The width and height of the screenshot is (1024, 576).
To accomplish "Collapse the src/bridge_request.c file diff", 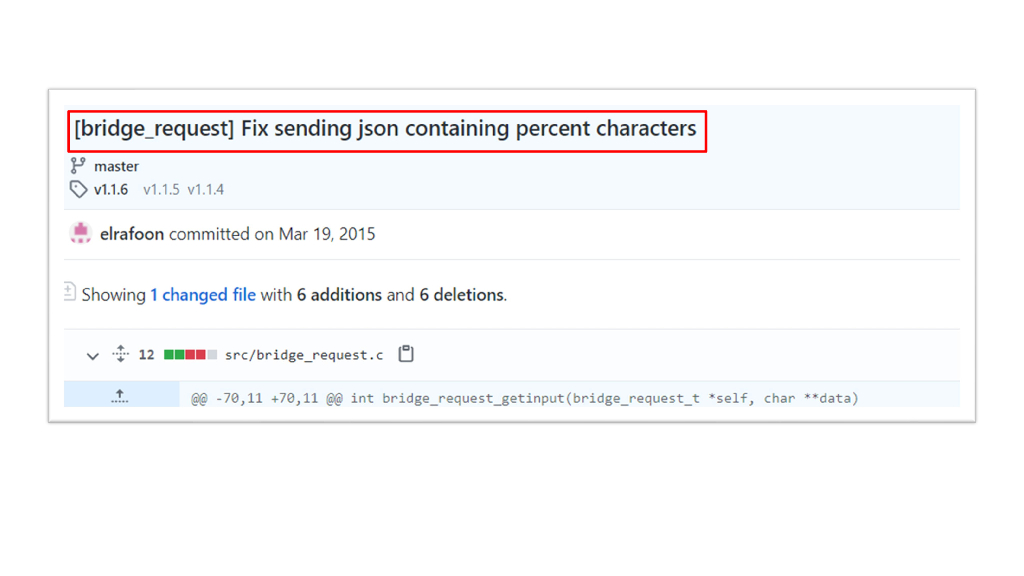I will [93, 355].
